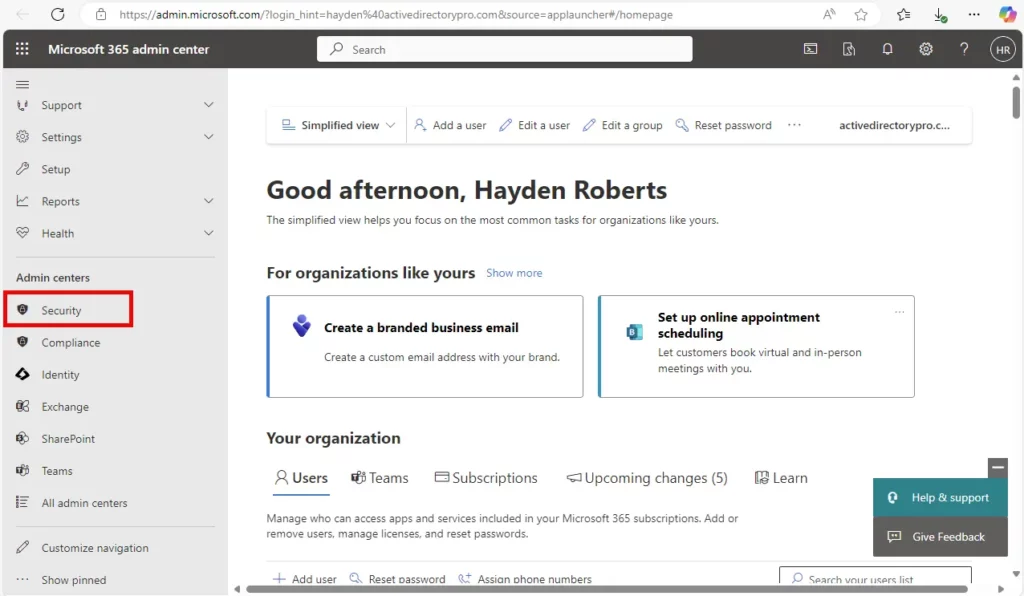1024x596 pixels.
Task: Open toolbar overflow ellipsis
Action: (x=794, y=125)
